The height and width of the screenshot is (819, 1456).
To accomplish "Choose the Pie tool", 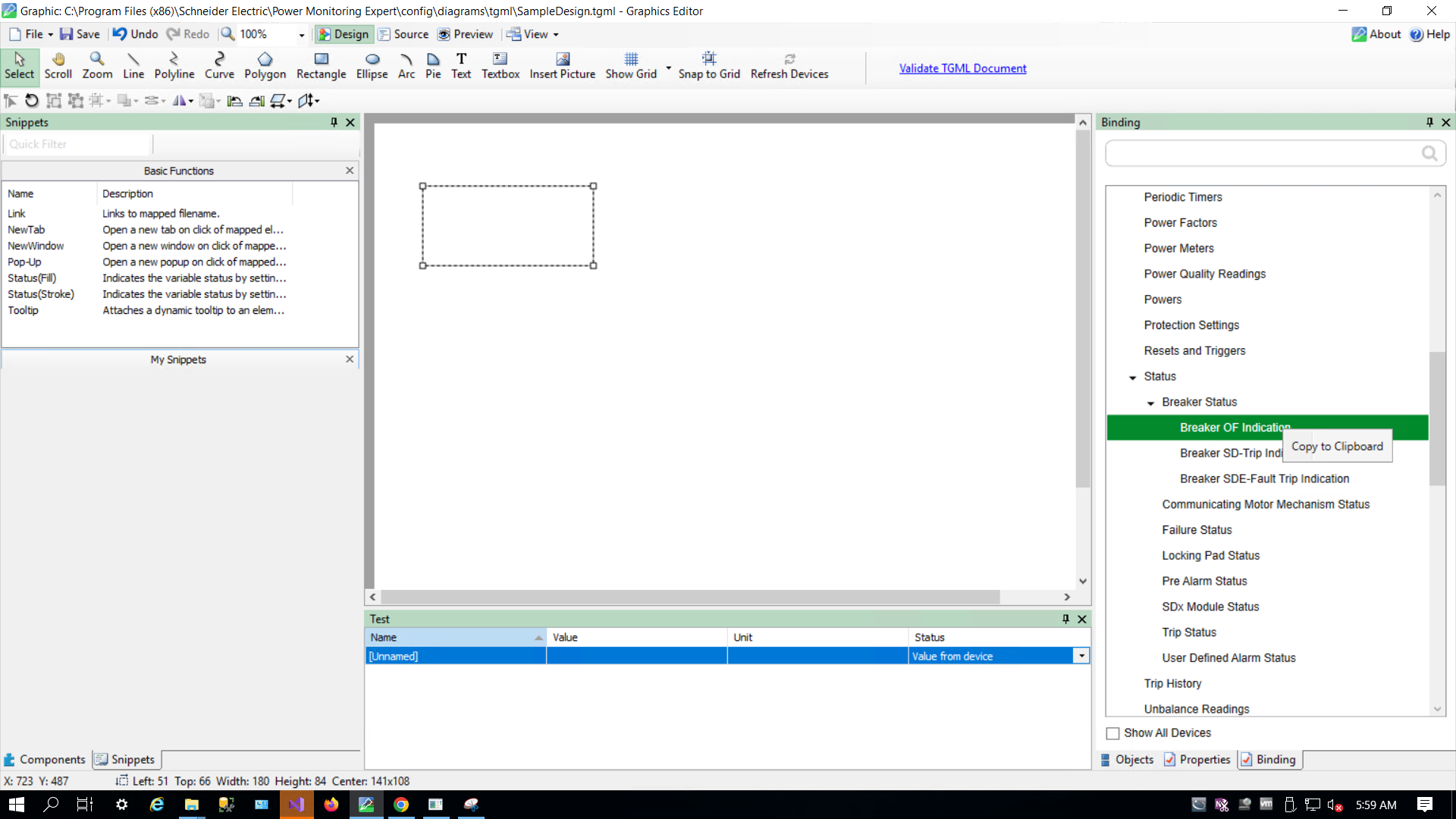I will point(433,66).
